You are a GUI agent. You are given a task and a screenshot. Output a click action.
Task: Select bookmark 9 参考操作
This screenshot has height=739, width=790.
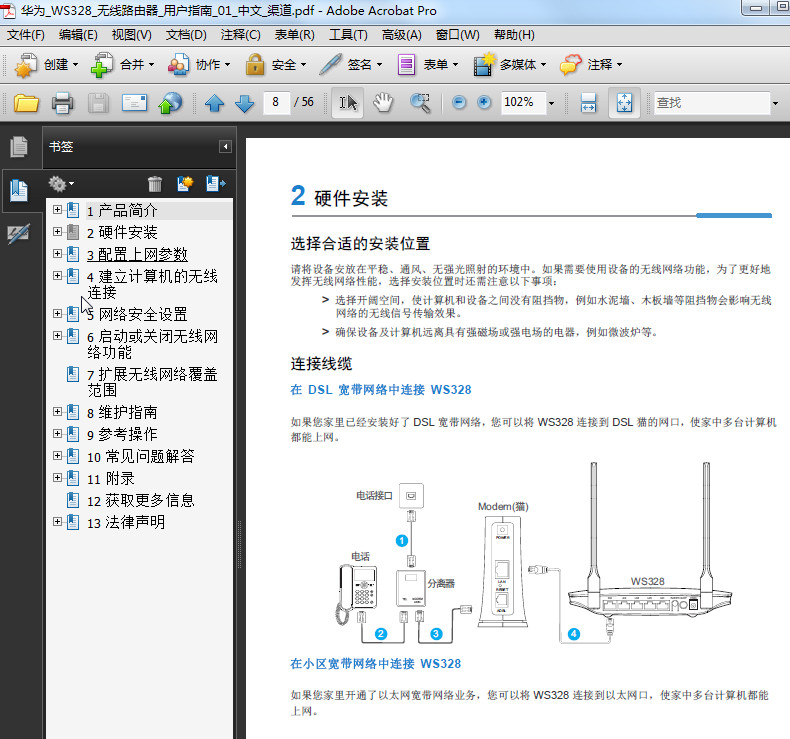(x=122, y=434)
